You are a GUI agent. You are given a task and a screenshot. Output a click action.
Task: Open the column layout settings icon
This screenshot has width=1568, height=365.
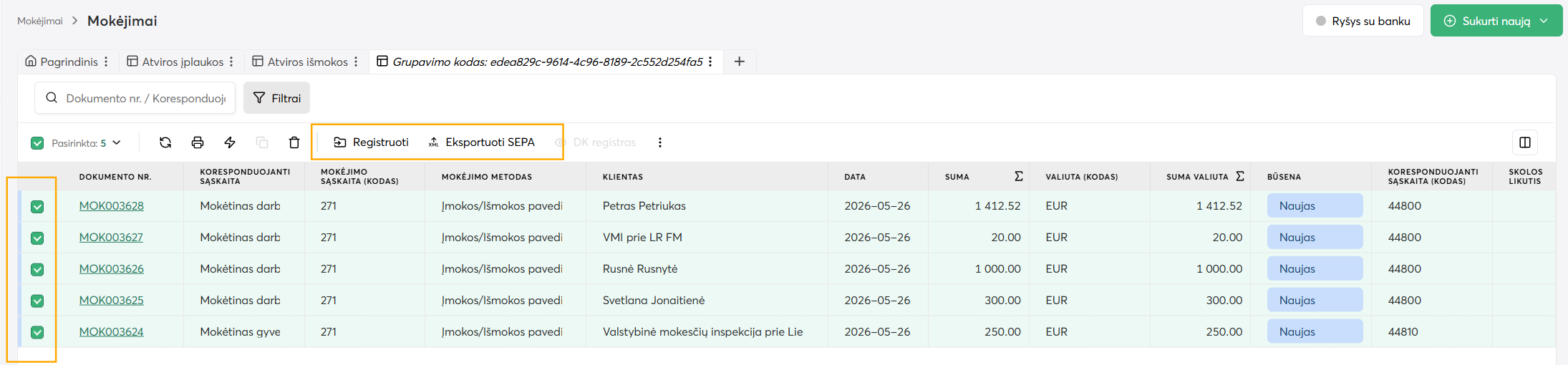point(1525,142)
